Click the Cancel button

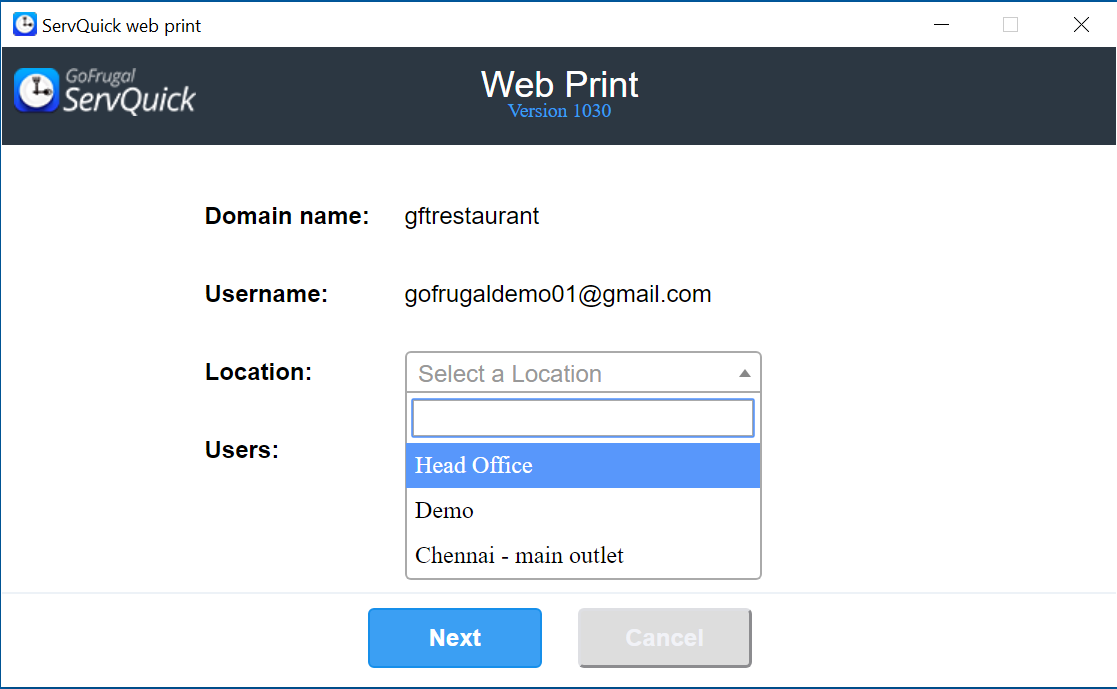[x=664, y=638]
